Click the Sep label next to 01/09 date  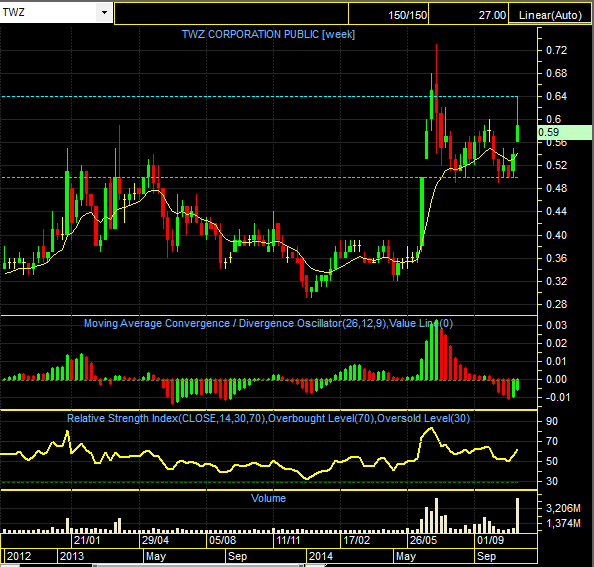tap(486, 556)
